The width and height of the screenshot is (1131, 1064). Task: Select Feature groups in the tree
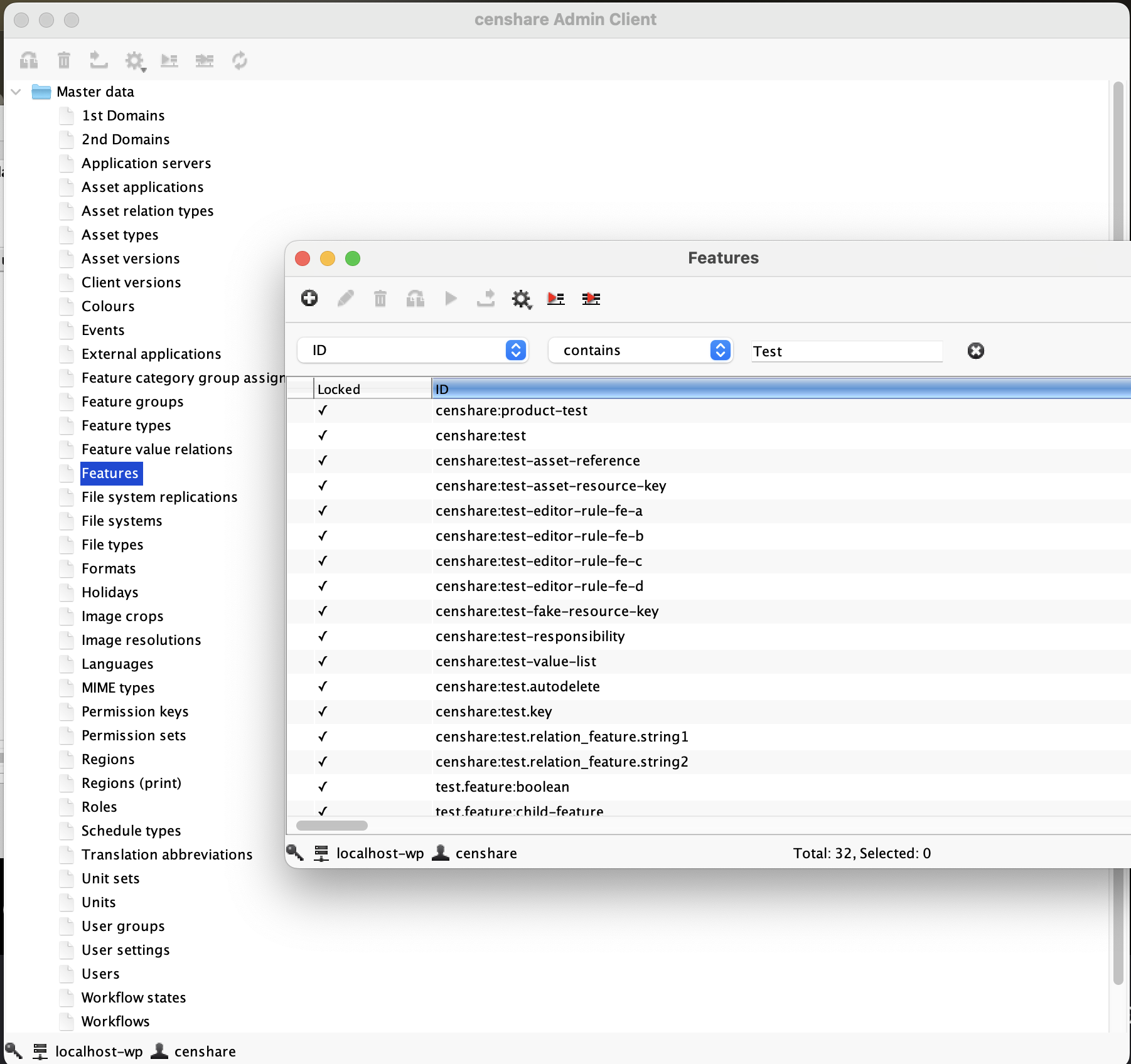[132, 402]
